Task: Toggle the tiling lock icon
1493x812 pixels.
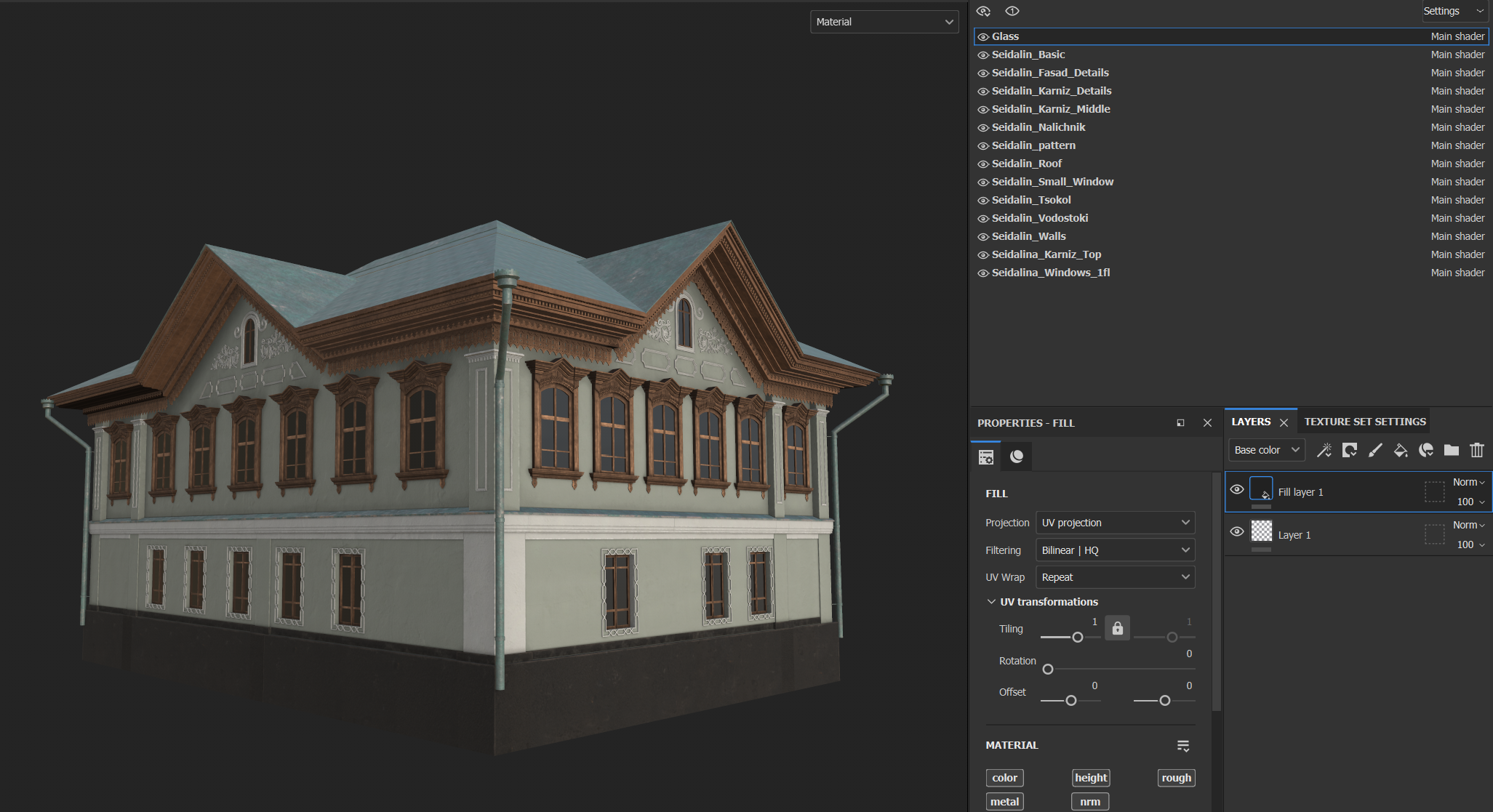Action: point(1118,628)
